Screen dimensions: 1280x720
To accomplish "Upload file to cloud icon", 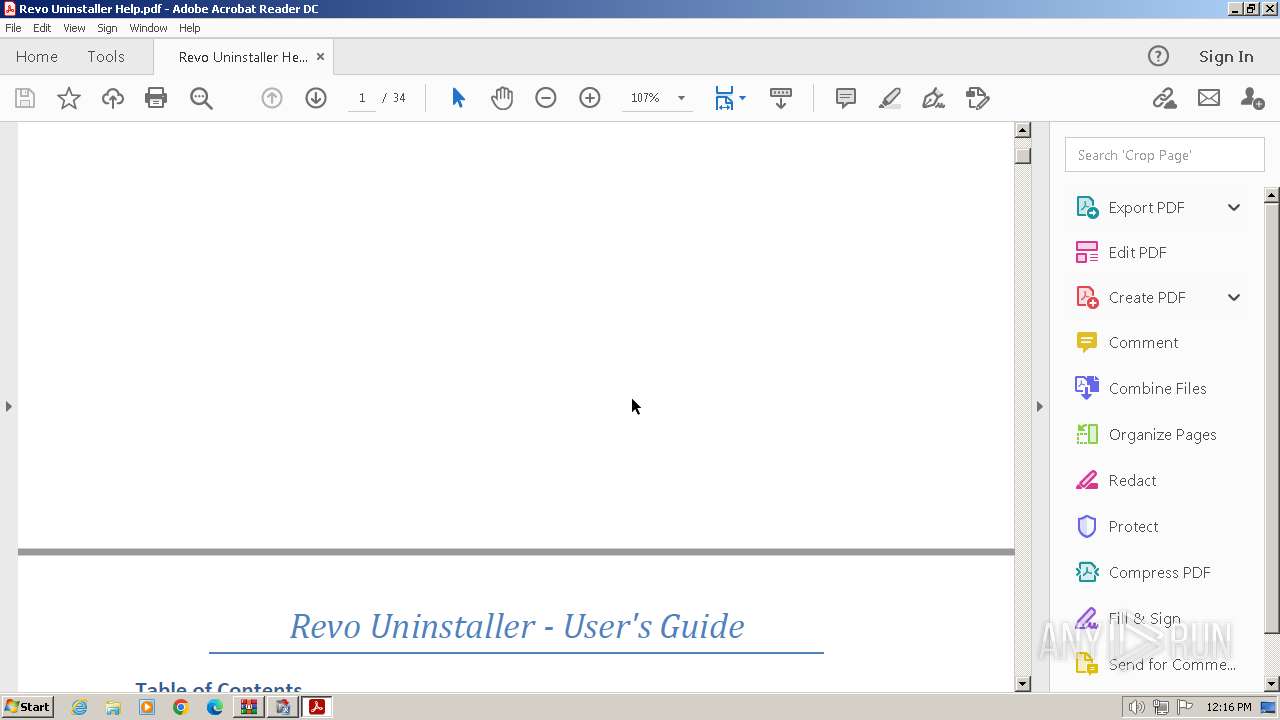I will click(113, 98).
